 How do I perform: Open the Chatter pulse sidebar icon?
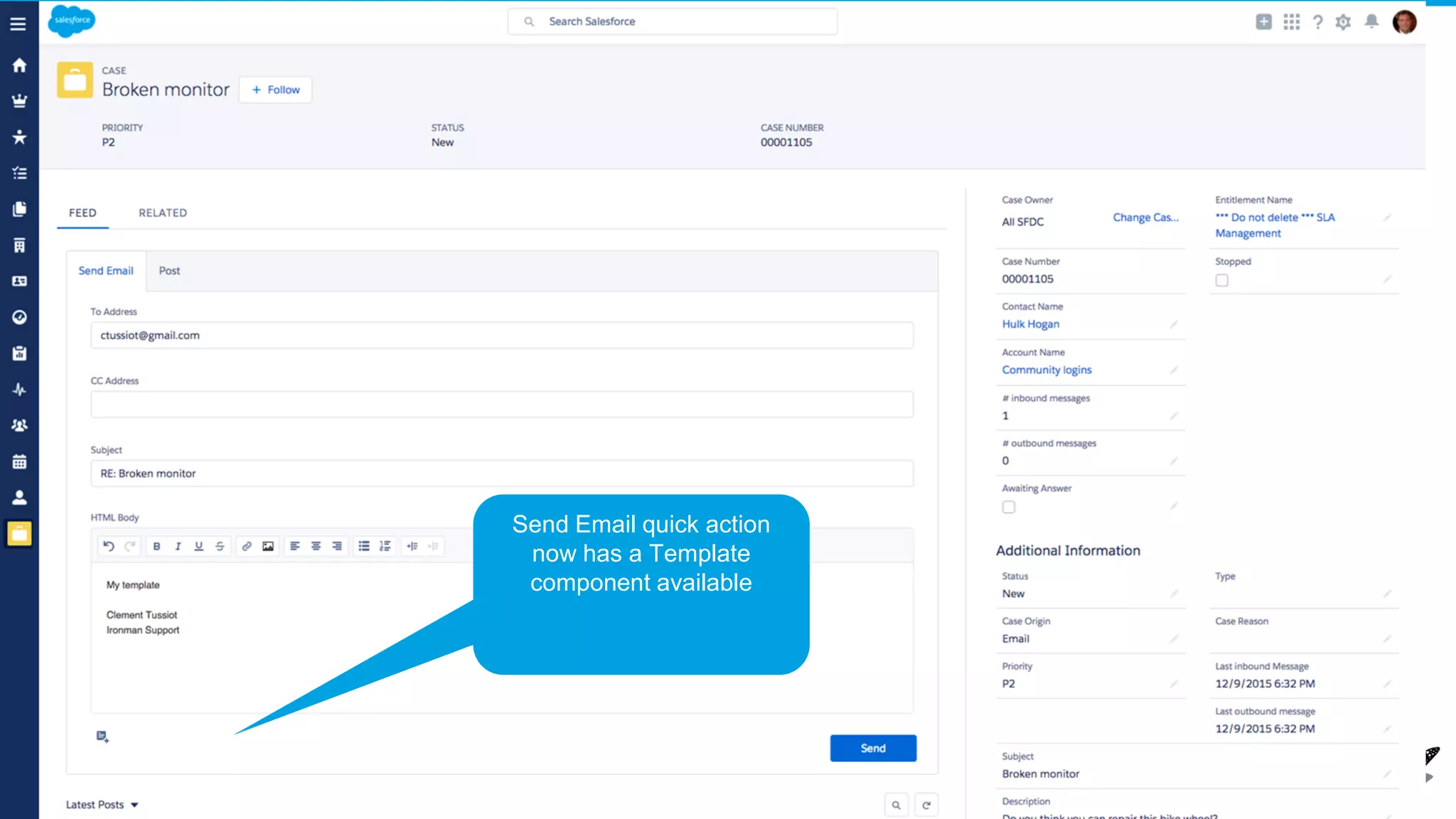(x=19, y=390)
